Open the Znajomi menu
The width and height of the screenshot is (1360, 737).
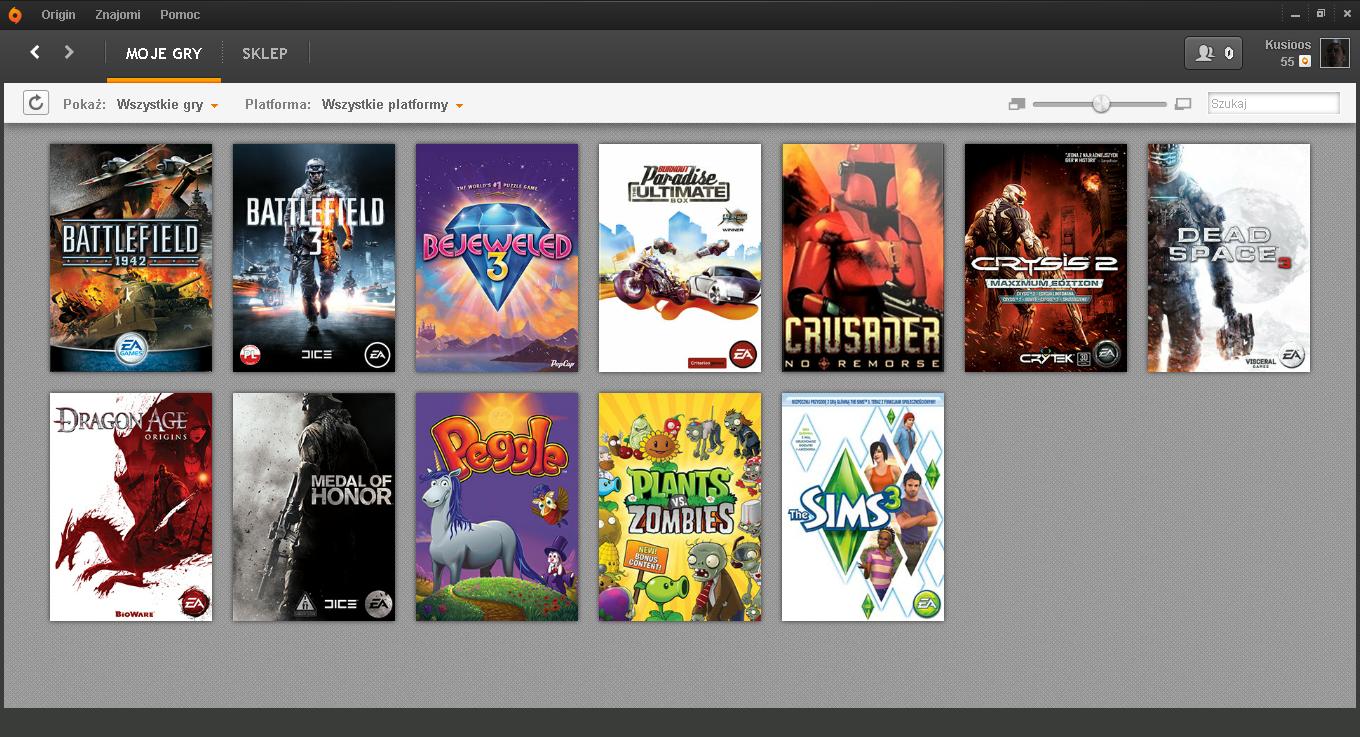pos(118,15)
